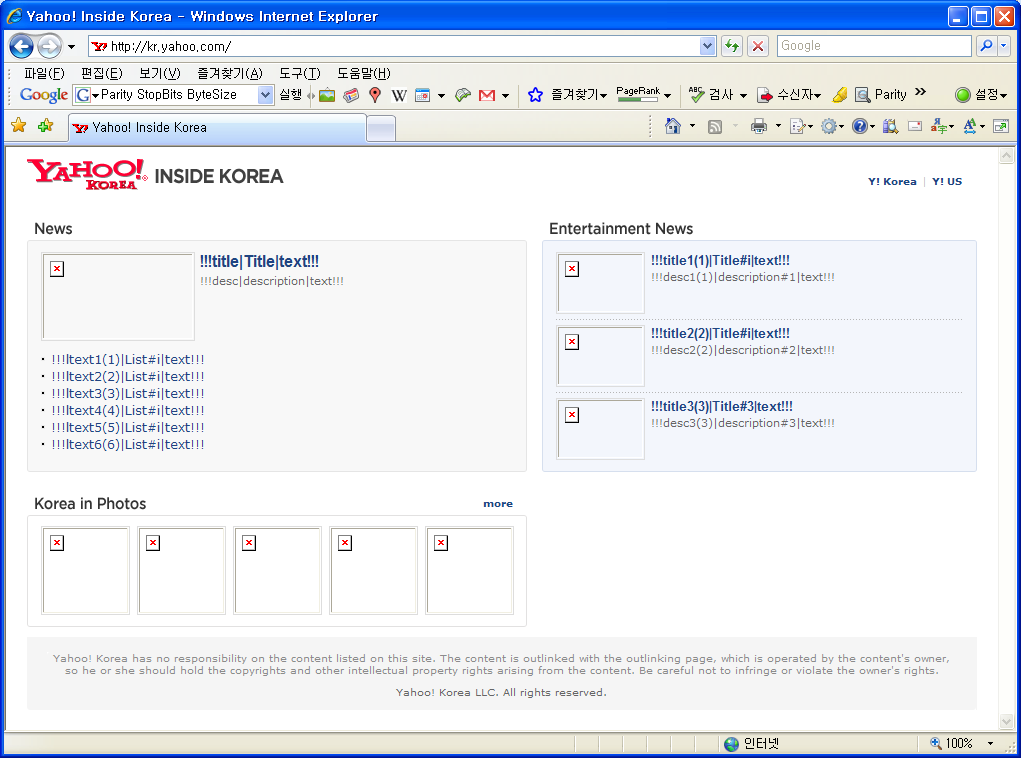Viewport: 1021px width, 758px height.
Task: Click the Print icon in command bar
Action: pyautogui.click(x=759, y=126)
